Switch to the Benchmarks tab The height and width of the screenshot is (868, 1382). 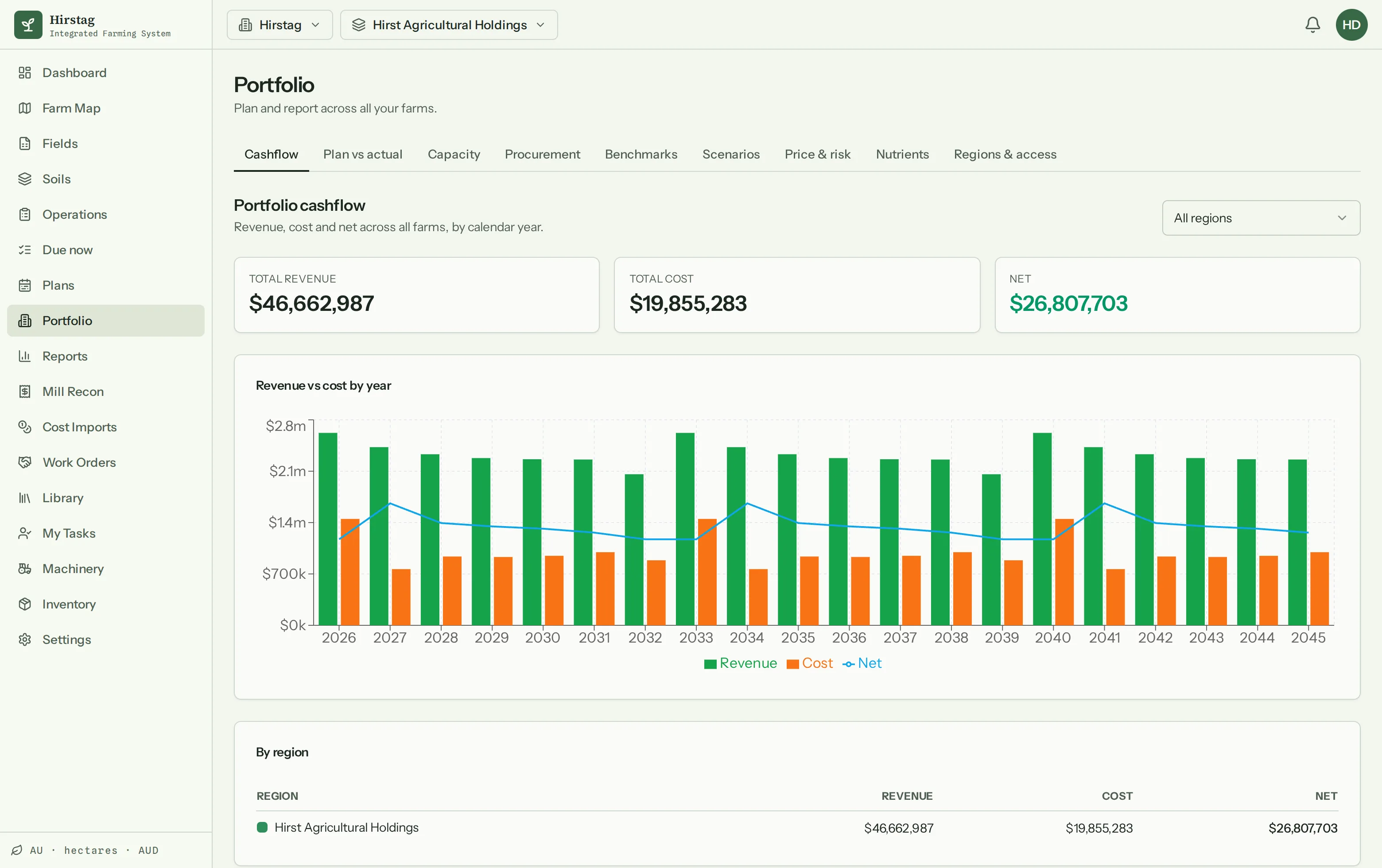pyautogui.click(x=641, y=154)
